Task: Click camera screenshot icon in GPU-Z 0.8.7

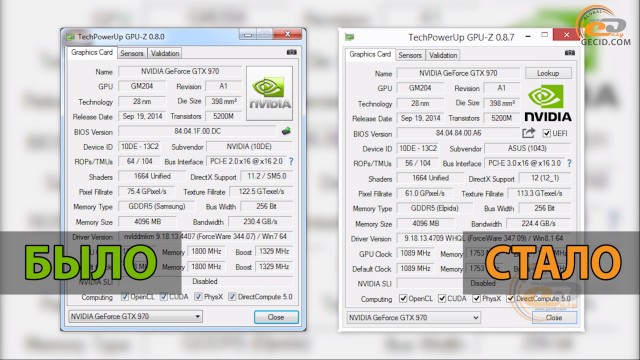Action: pyautogui.click(x=570, y=53)
